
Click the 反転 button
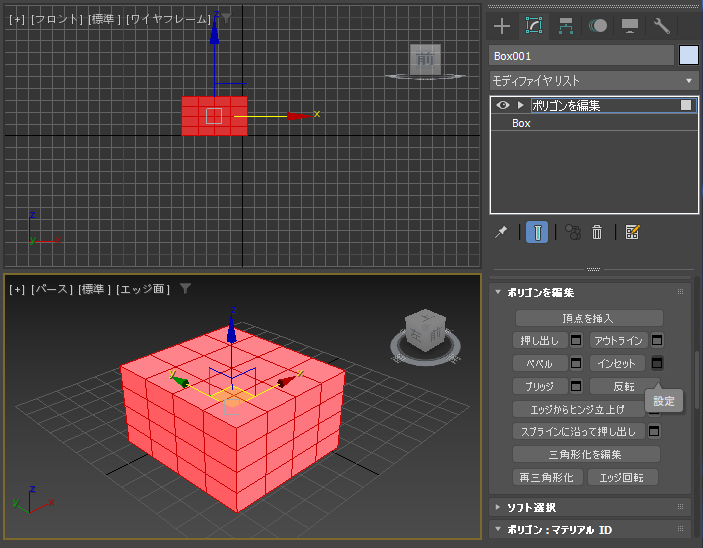coord(624,386)
